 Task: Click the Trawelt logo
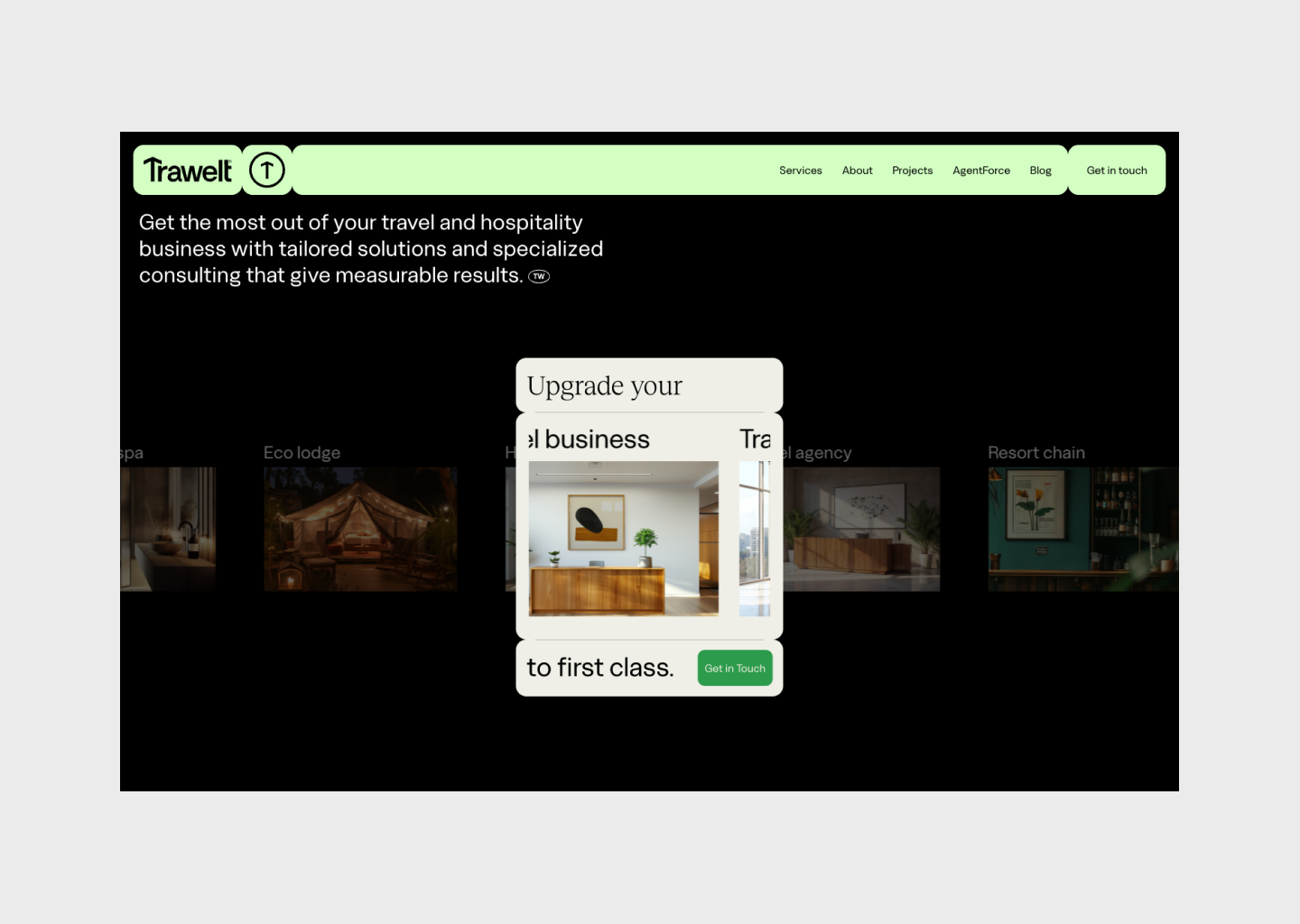188,171
